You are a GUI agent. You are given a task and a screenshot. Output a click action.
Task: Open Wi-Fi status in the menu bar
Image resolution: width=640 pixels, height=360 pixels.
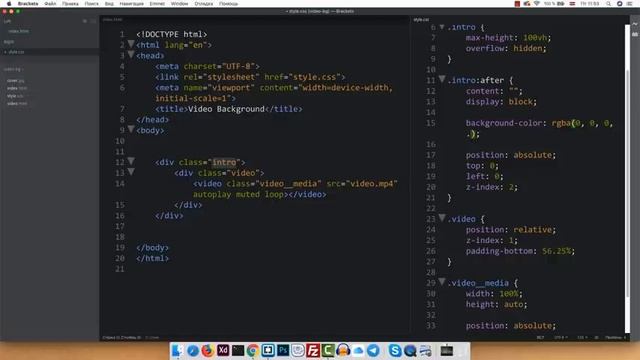pos(537,4)
